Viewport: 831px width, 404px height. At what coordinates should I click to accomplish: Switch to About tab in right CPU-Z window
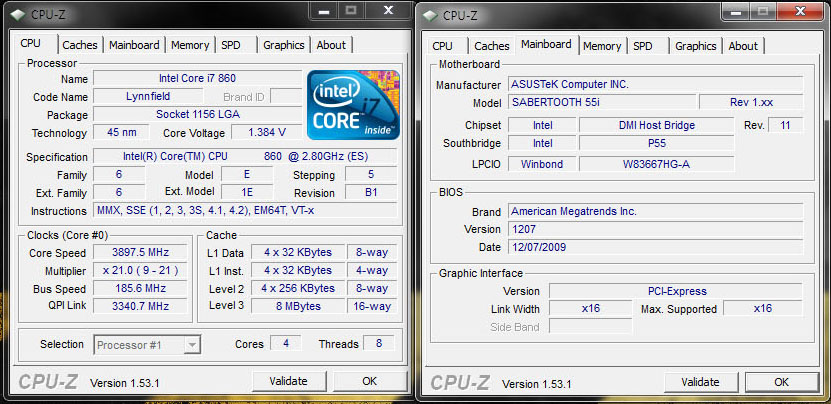coord(743,46)
